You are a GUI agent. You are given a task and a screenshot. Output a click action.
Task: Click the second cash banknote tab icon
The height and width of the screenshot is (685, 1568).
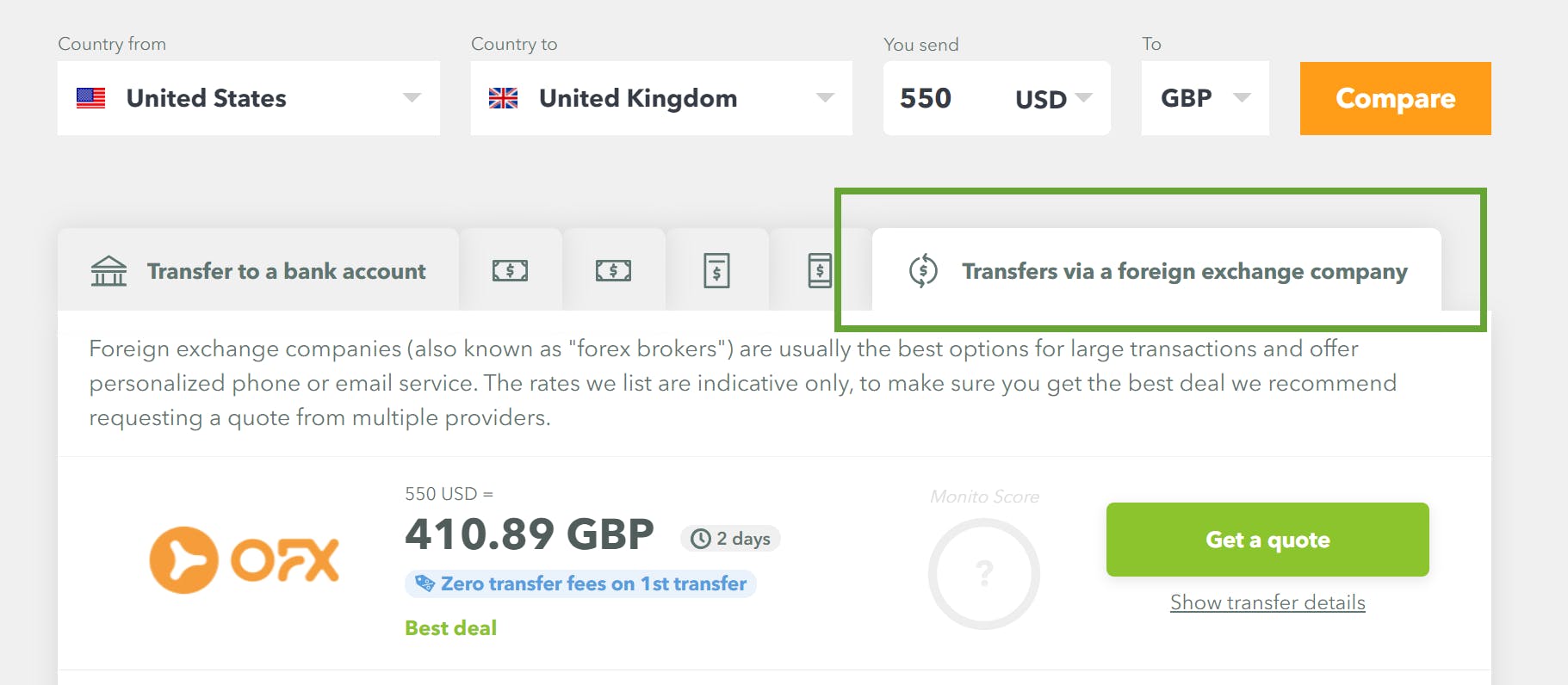click(x=614, y=269)
